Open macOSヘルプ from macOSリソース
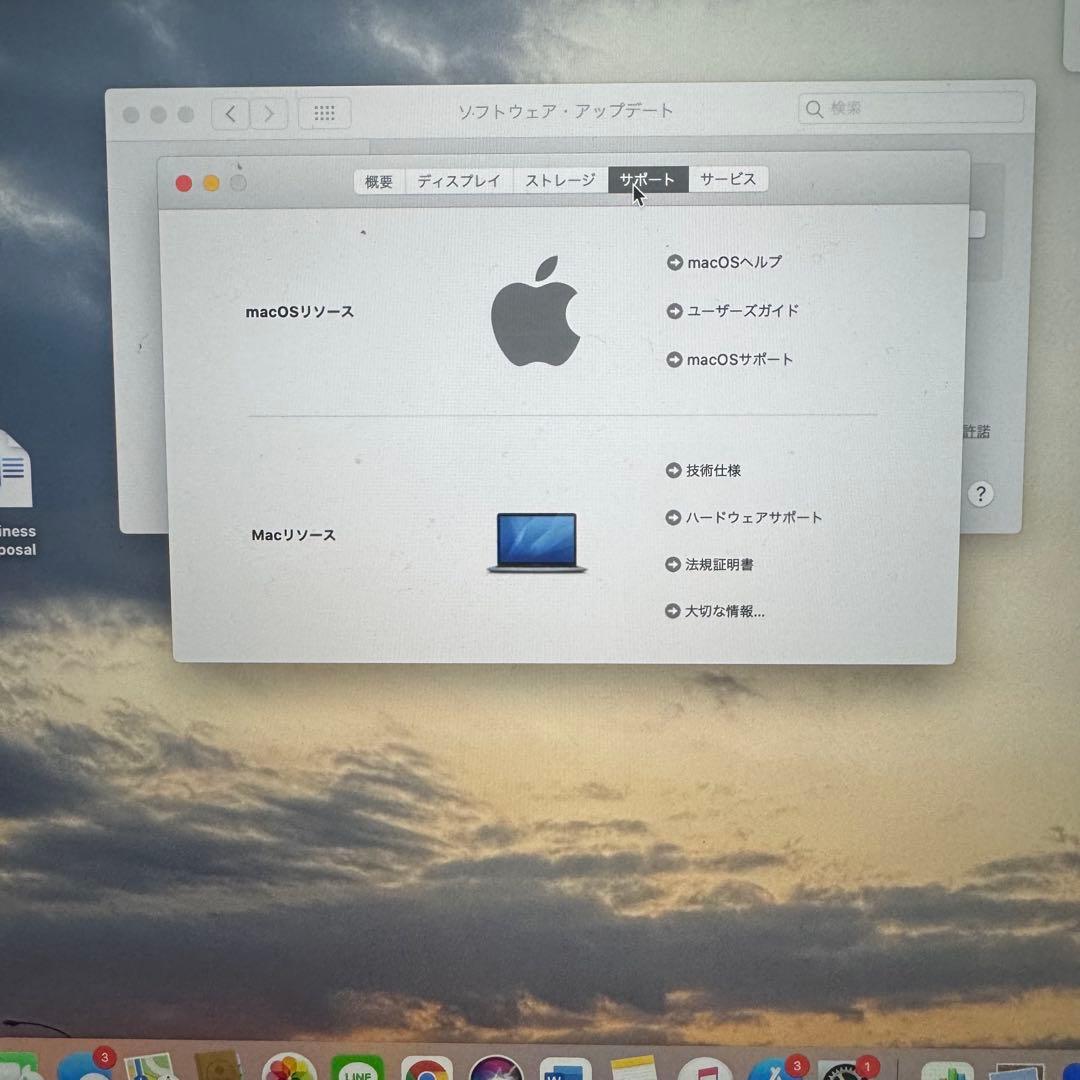Viewport: 1080px width, 1080px height. click(725, 262)
